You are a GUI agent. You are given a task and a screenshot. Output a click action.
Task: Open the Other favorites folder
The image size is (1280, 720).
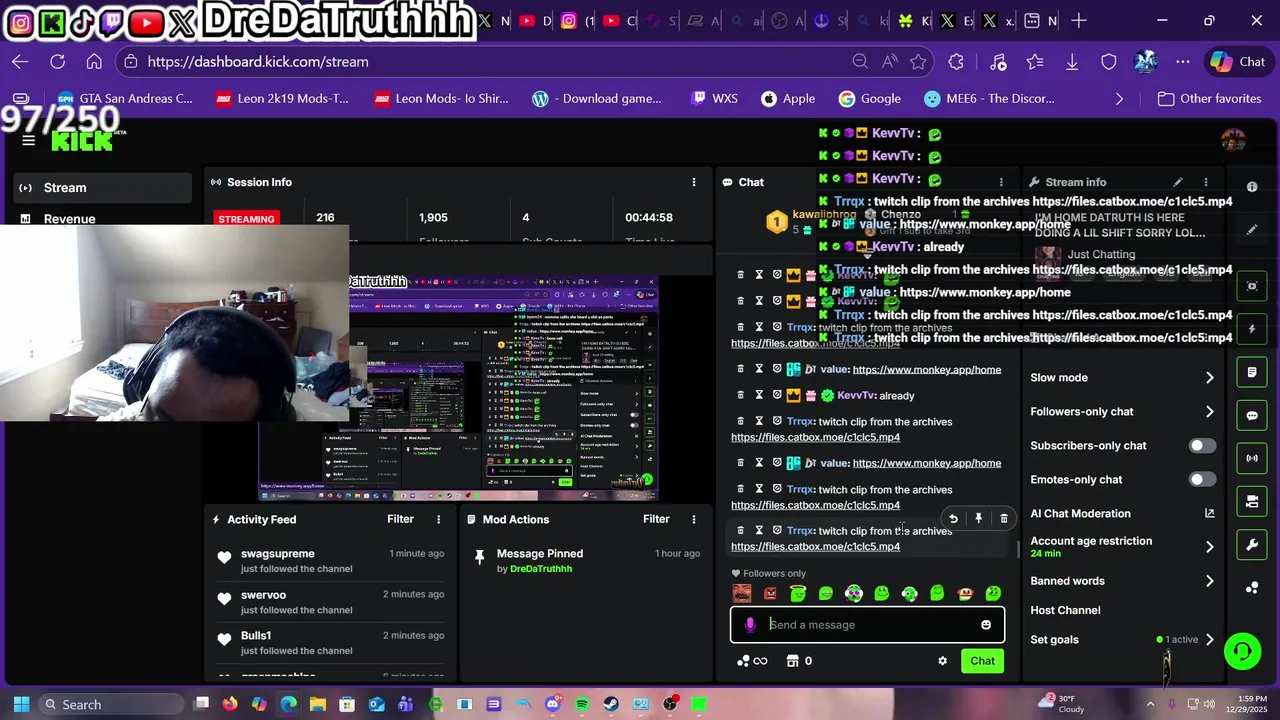click(1209, 99)
